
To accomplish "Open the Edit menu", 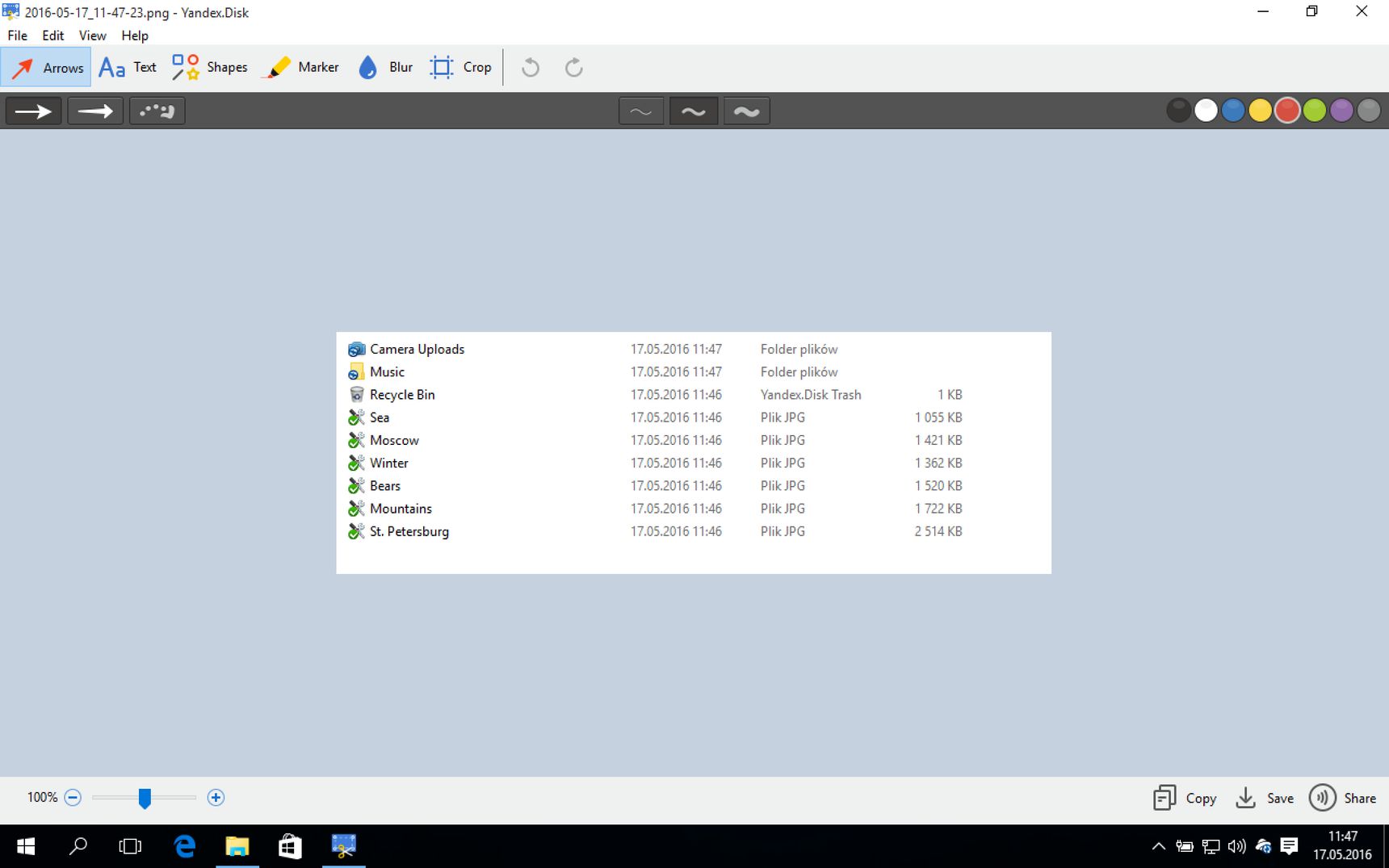I will (x=53, y=36).
